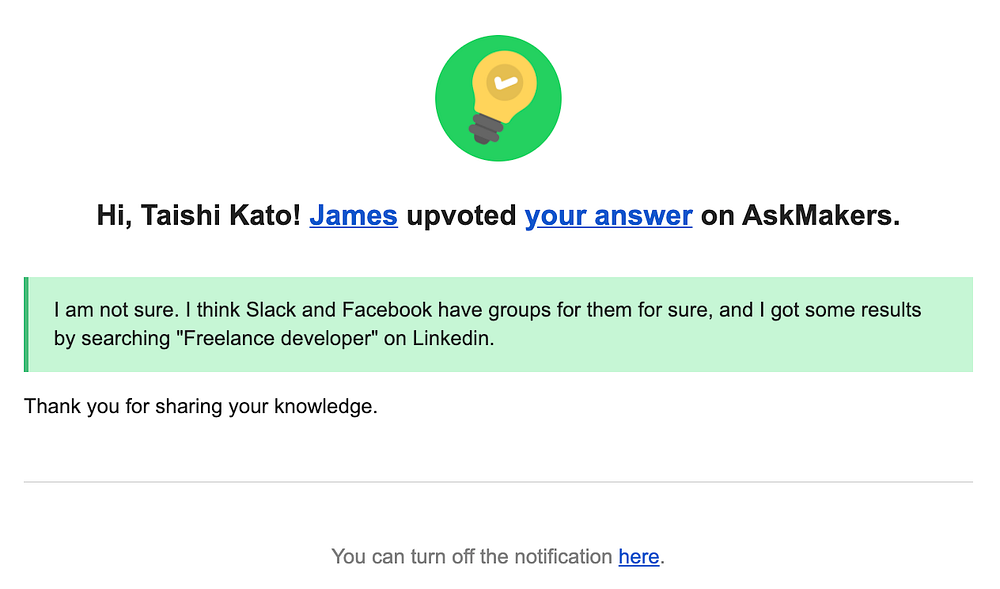Open the "your answer" link
Image resolution: width=1000 pixels, height=589 pixels.
point(608,215)
